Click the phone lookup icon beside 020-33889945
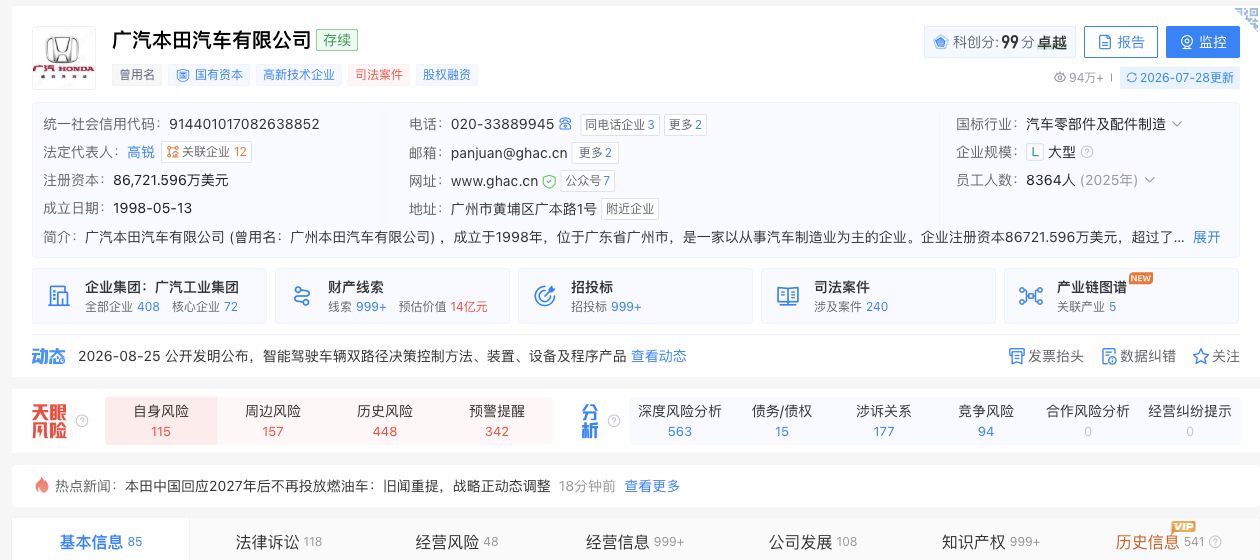The image size is (1260, 560). coord(566,124)
